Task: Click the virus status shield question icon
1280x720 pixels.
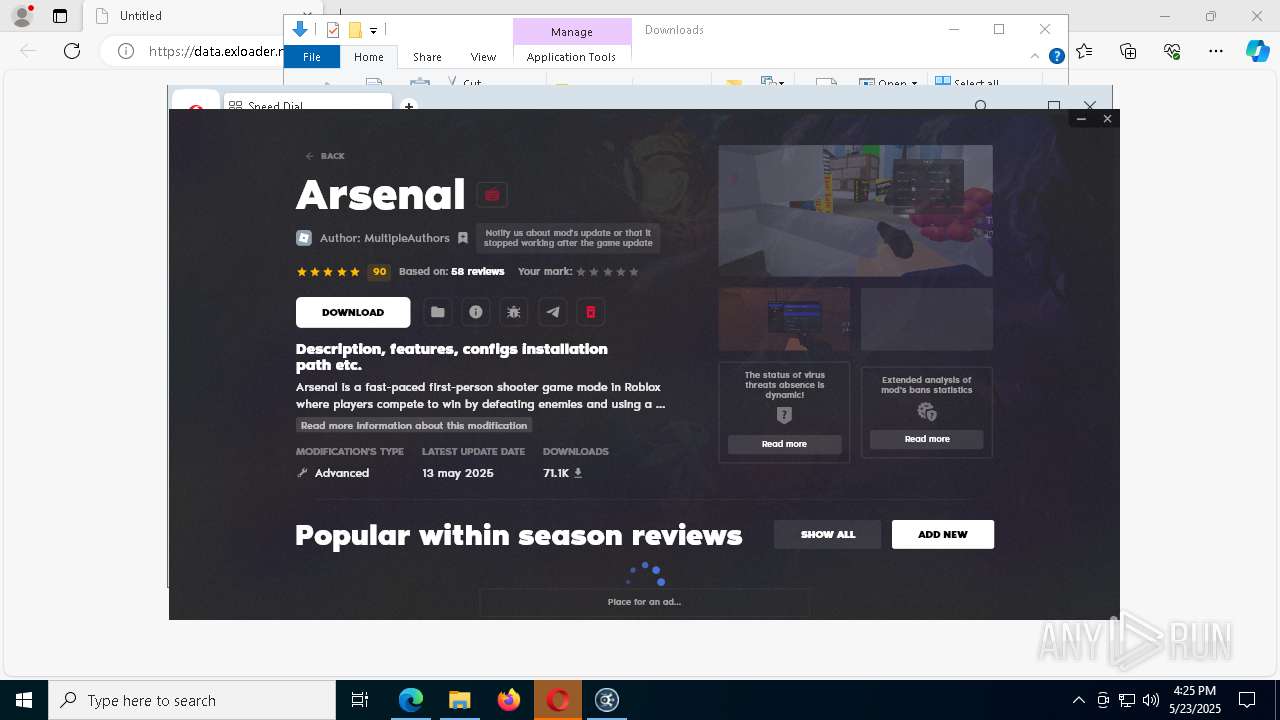Action: point(784,415)
